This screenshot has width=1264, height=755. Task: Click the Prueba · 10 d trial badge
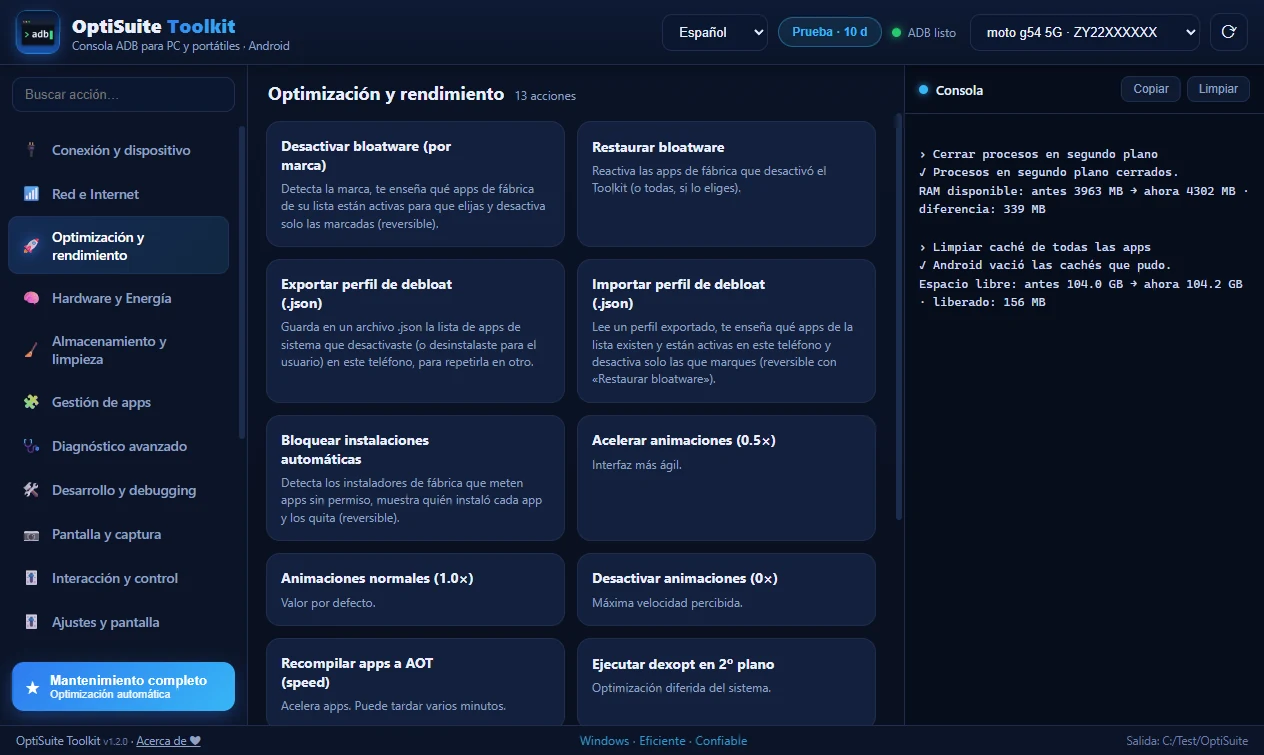coord(830,32)
